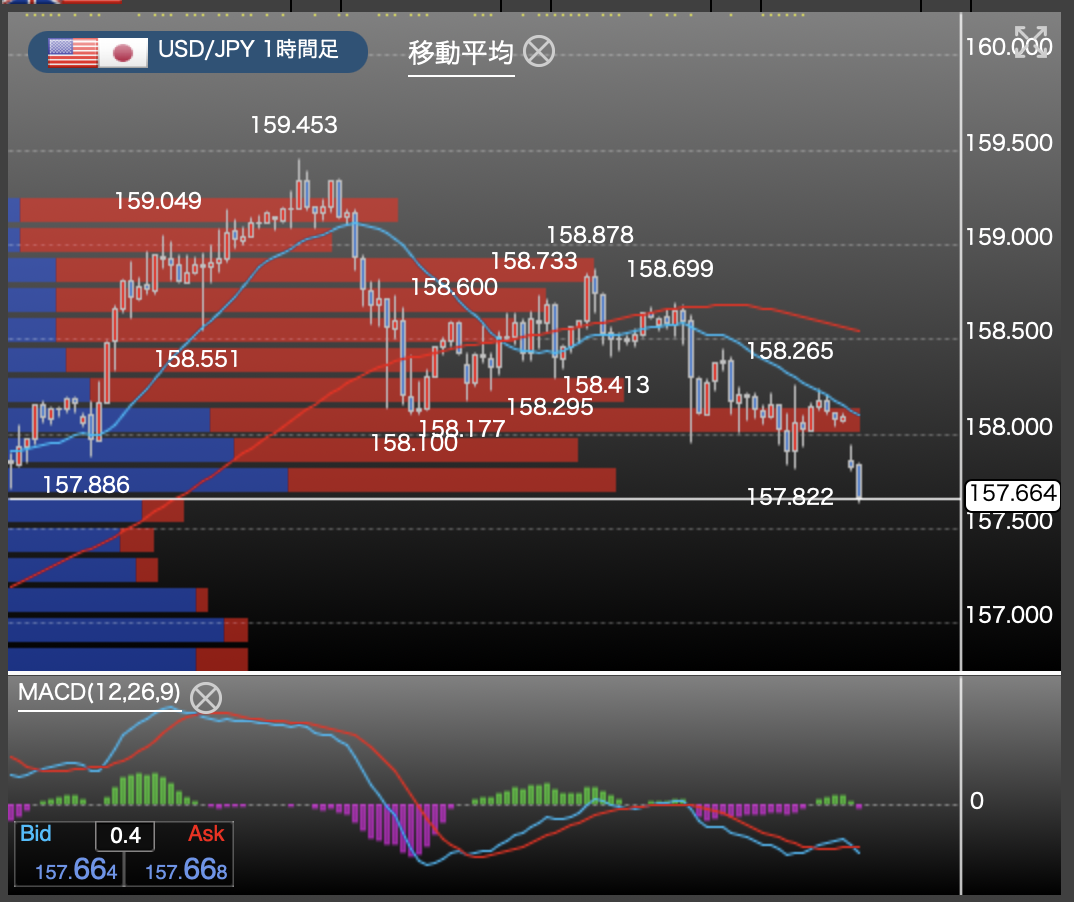Screen dimensions: 1074x902
Task: Click the latest blue candlestick
Action: (859, 480)
